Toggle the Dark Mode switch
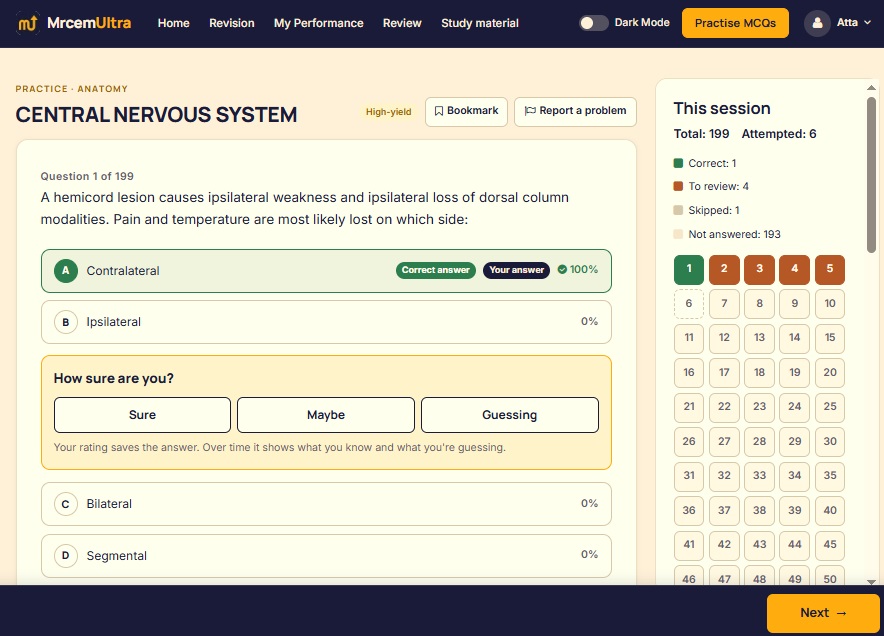 (x=594, y=23)
